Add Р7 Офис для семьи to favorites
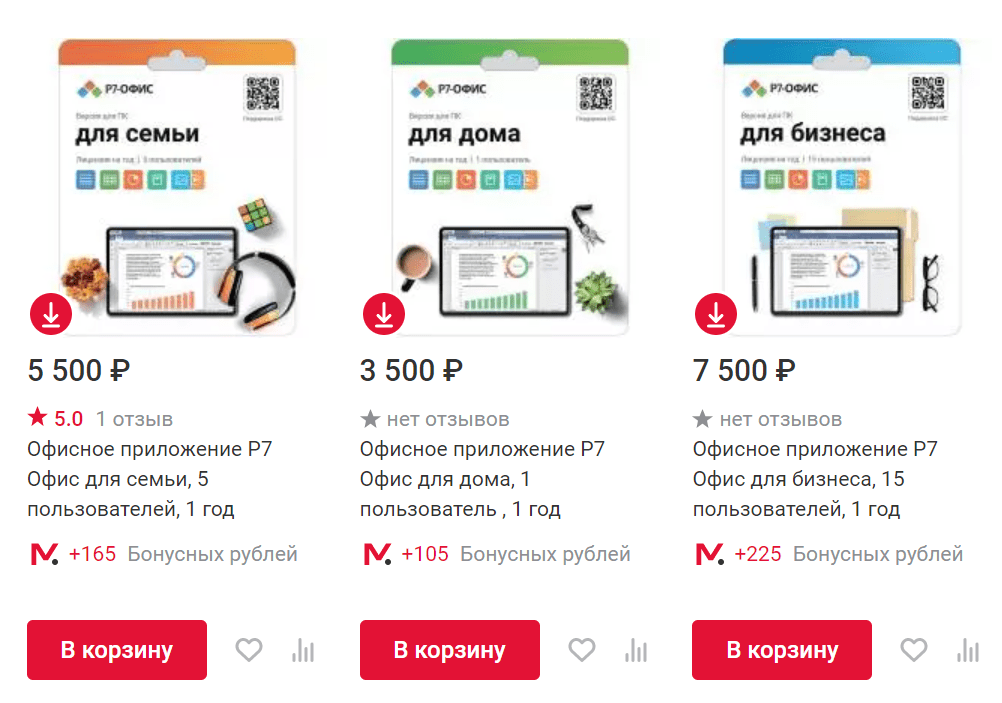Viewport: 1002px width, 703px height. [x=249, y=650]
